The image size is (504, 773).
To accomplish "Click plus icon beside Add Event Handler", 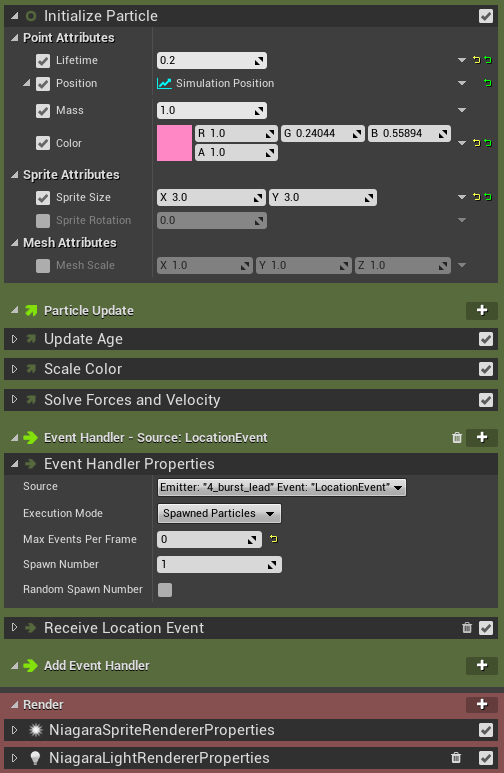I will [x=482, y=665].
